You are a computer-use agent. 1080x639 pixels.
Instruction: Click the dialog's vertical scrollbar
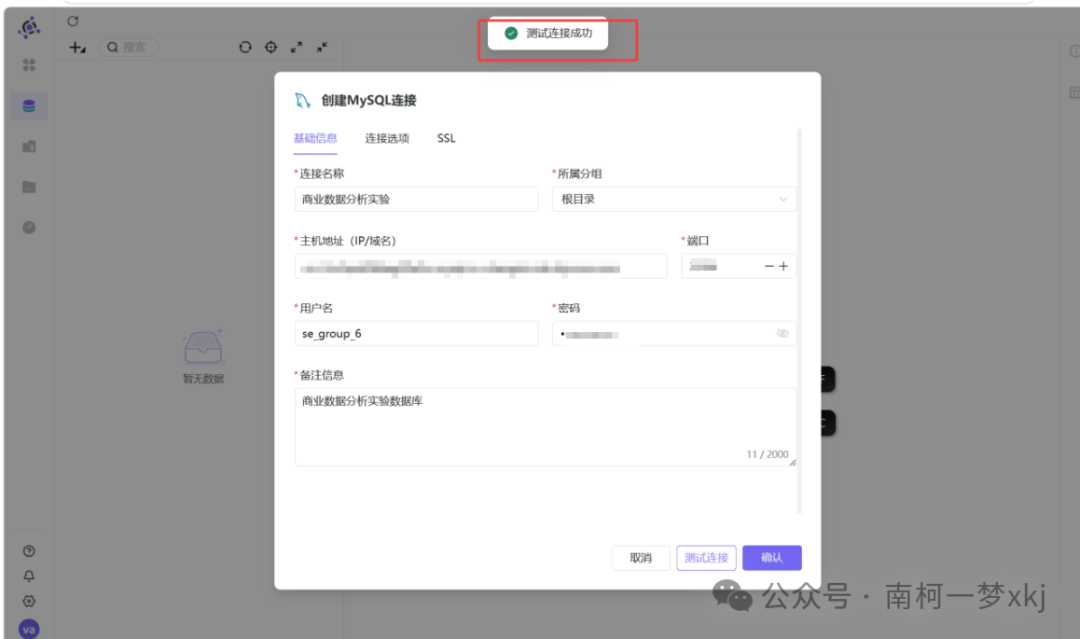click(799, 321)
